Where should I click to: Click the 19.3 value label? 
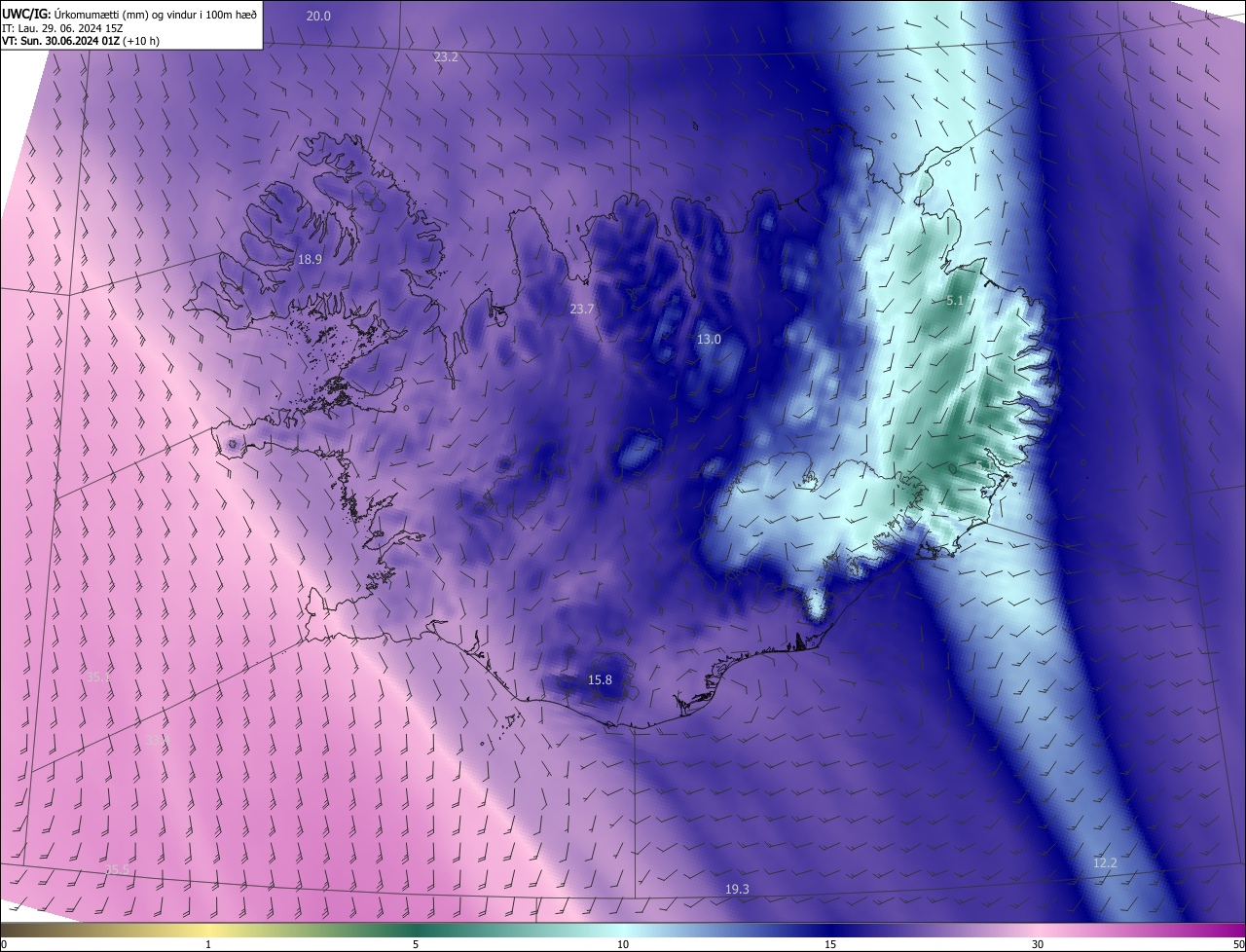737,889
